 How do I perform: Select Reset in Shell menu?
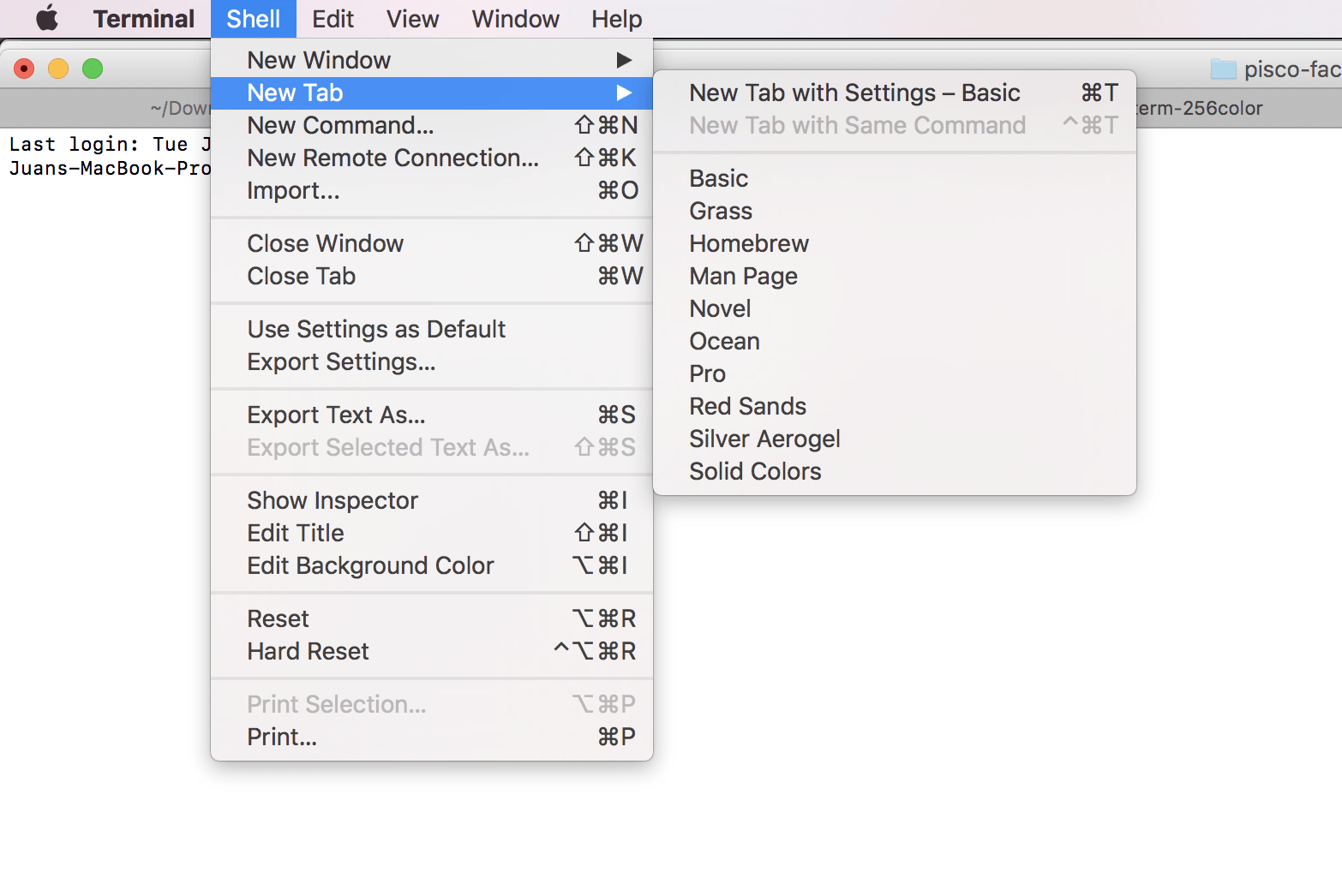tap(432, 618)
